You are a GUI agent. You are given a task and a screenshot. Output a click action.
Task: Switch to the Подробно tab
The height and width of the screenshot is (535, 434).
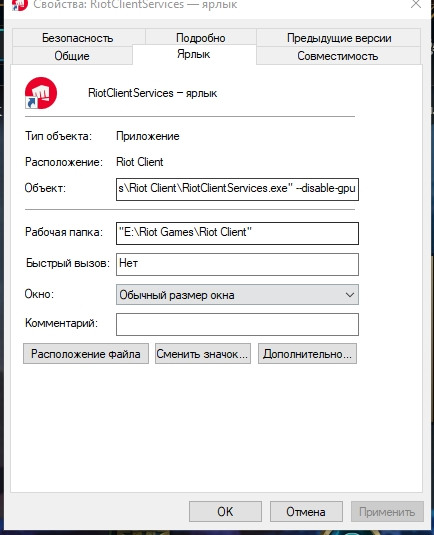(x=201, y=38)
